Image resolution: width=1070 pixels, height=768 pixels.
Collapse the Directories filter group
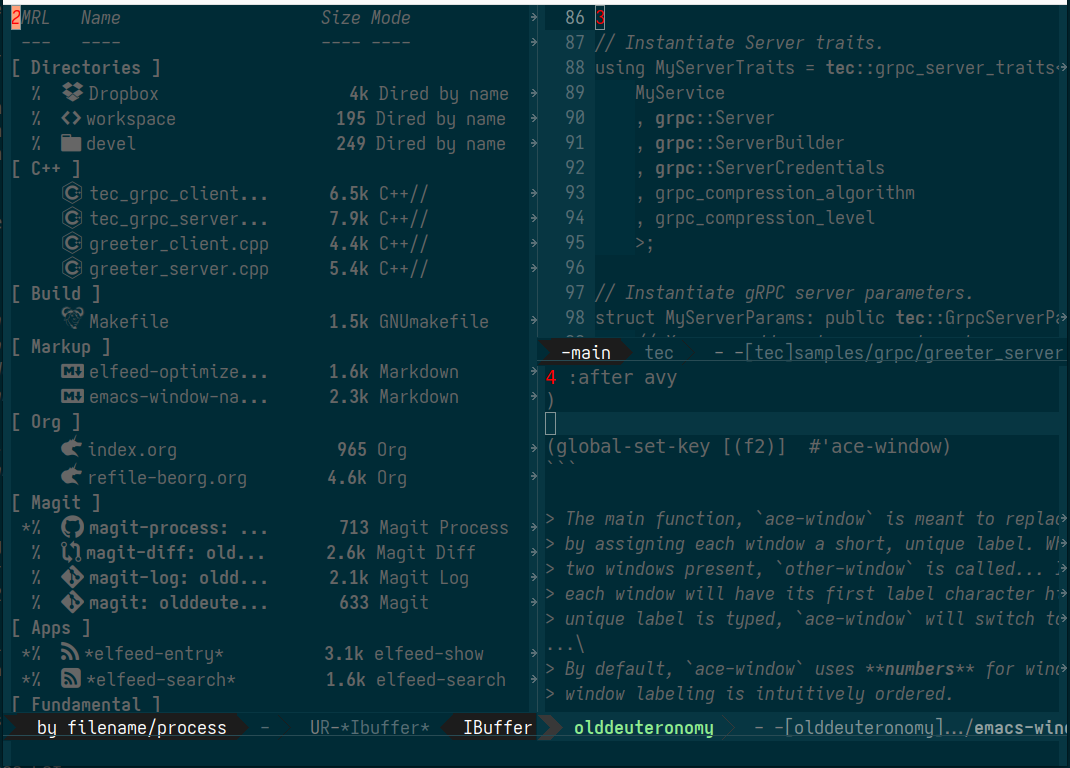86,68
